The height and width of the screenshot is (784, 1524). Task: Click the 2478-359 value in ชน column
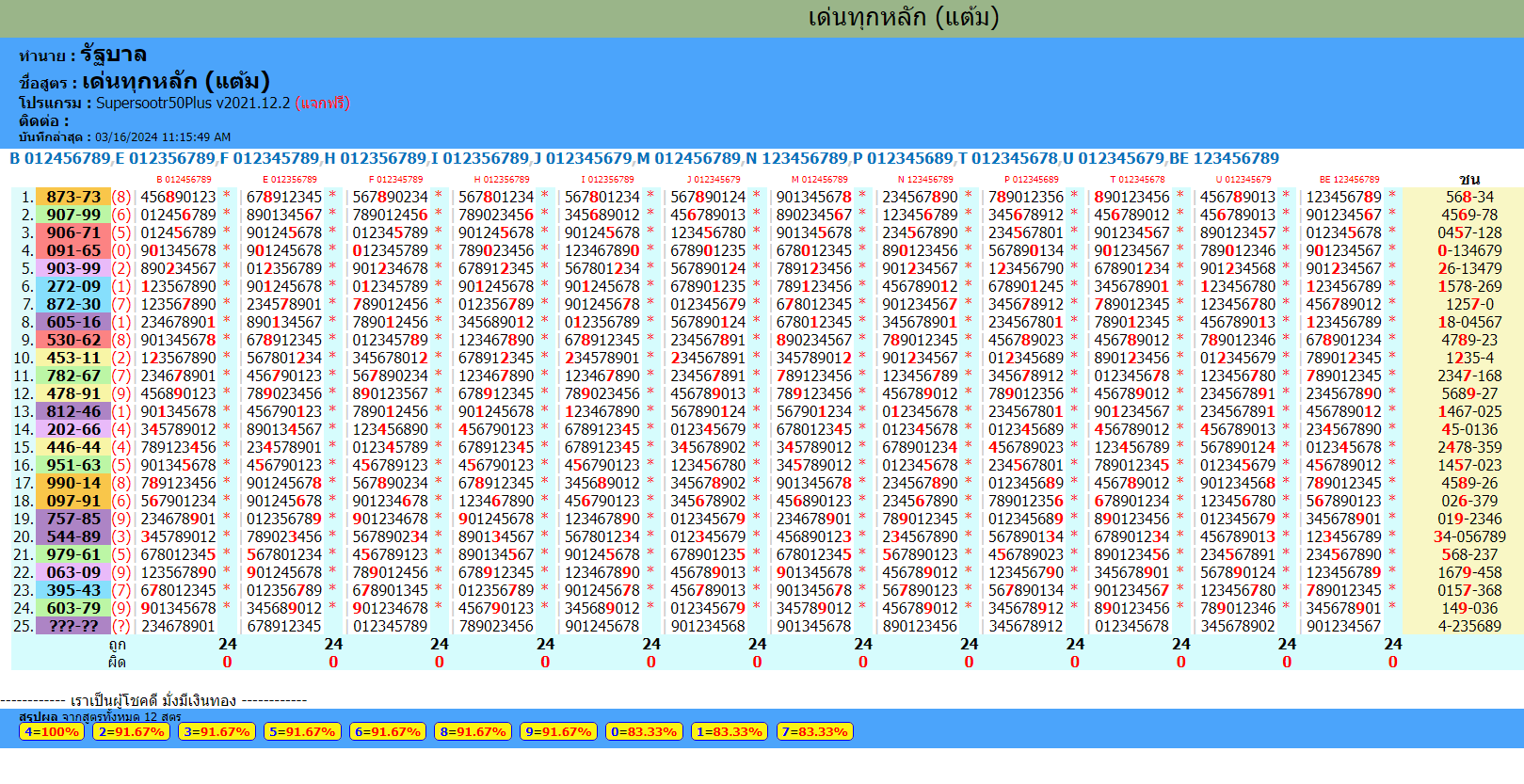1469,447
